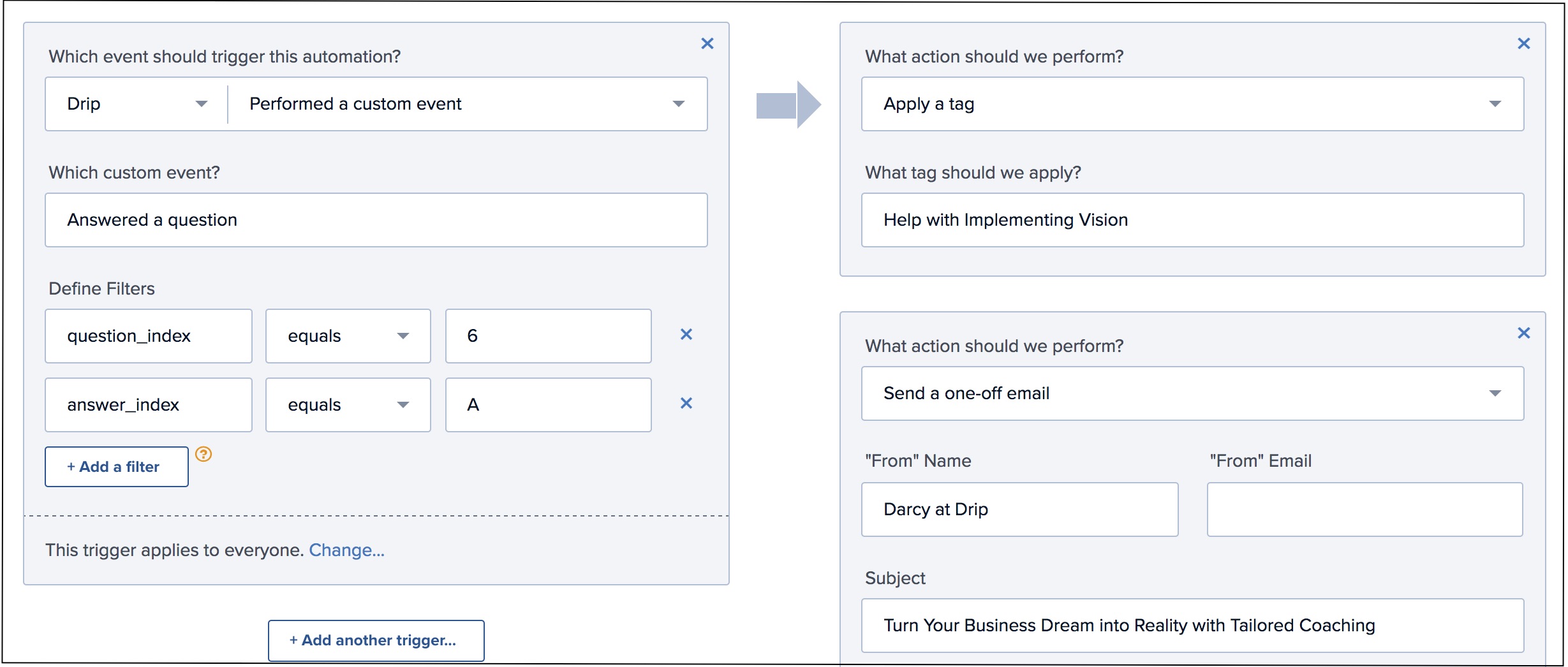Open the Drip provider dropdown
Screen dimensions: 1568x667
[137, 104]
